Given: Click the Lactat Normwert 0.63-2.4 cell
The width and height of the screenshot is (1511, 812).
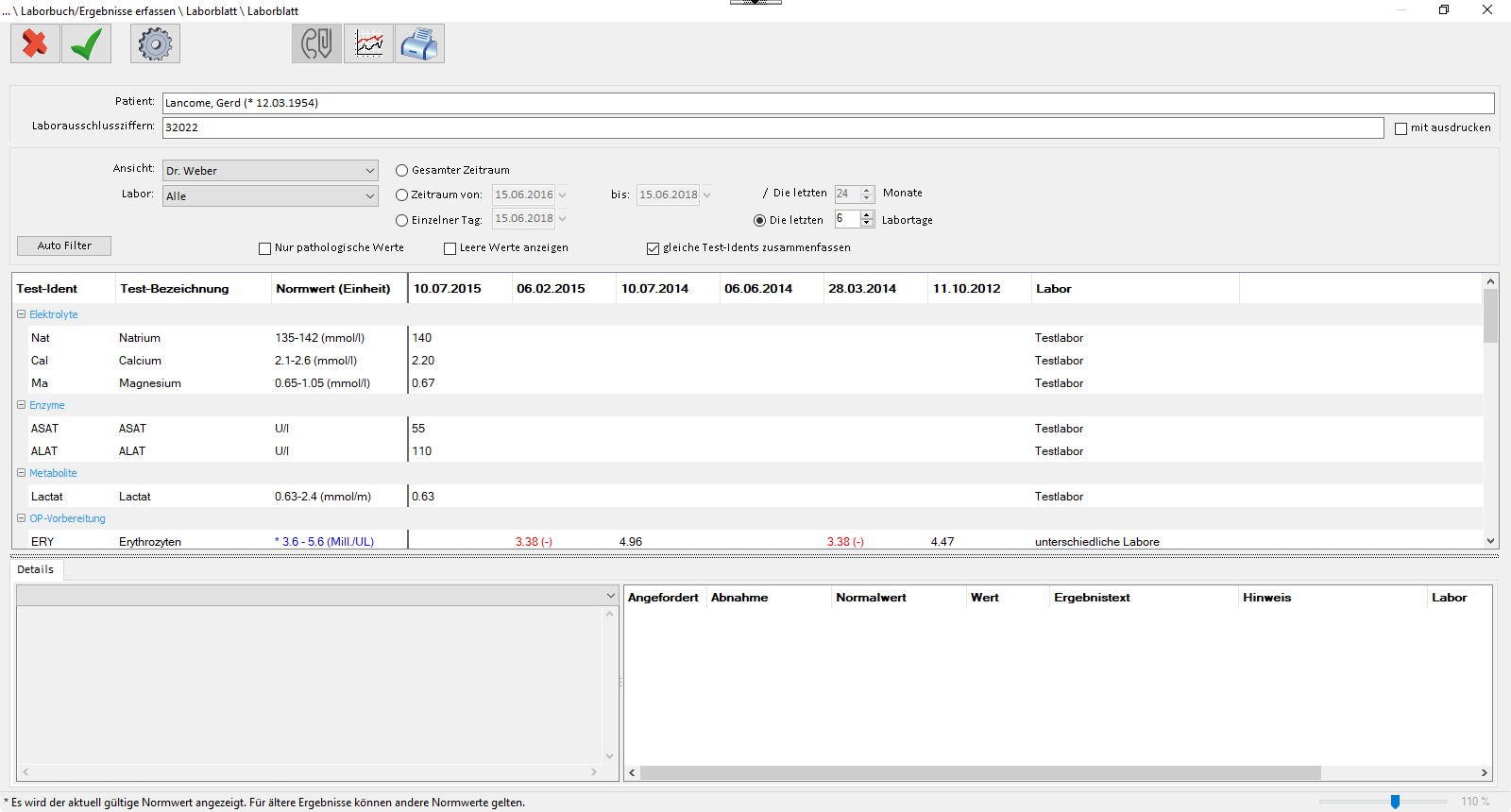Looking at the screenshot, I should tap(323, 497).
